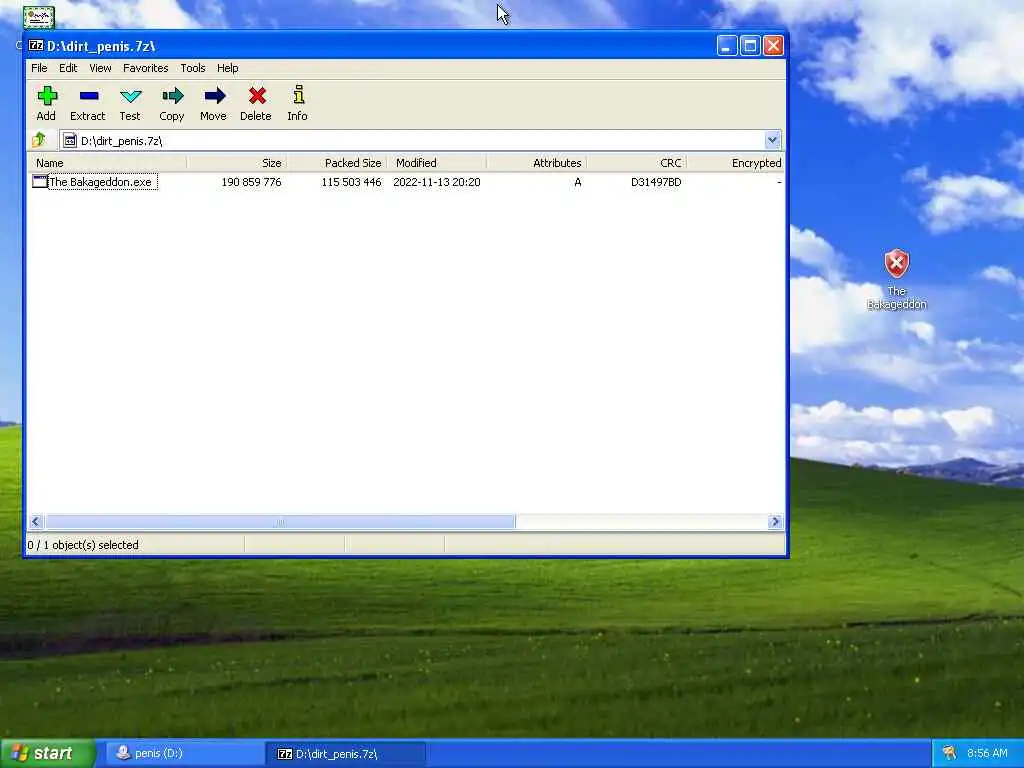Open the Windows start button
The height and width of the screenshot is (768, 1024).
click(48, 753)
